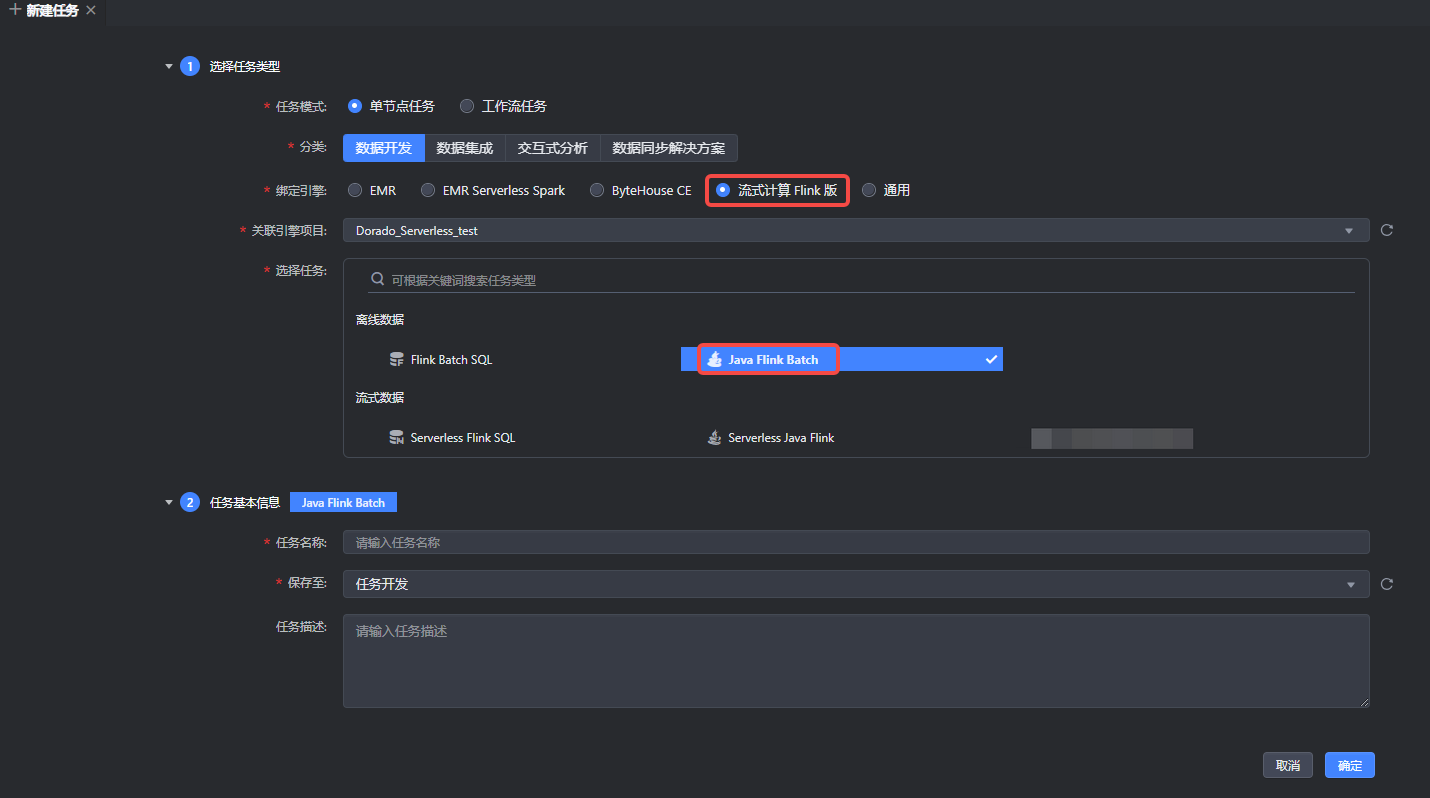Click the plus icon on 新建任务 tab
This screenshot has height=798, width=1430.
coord(15,10)
